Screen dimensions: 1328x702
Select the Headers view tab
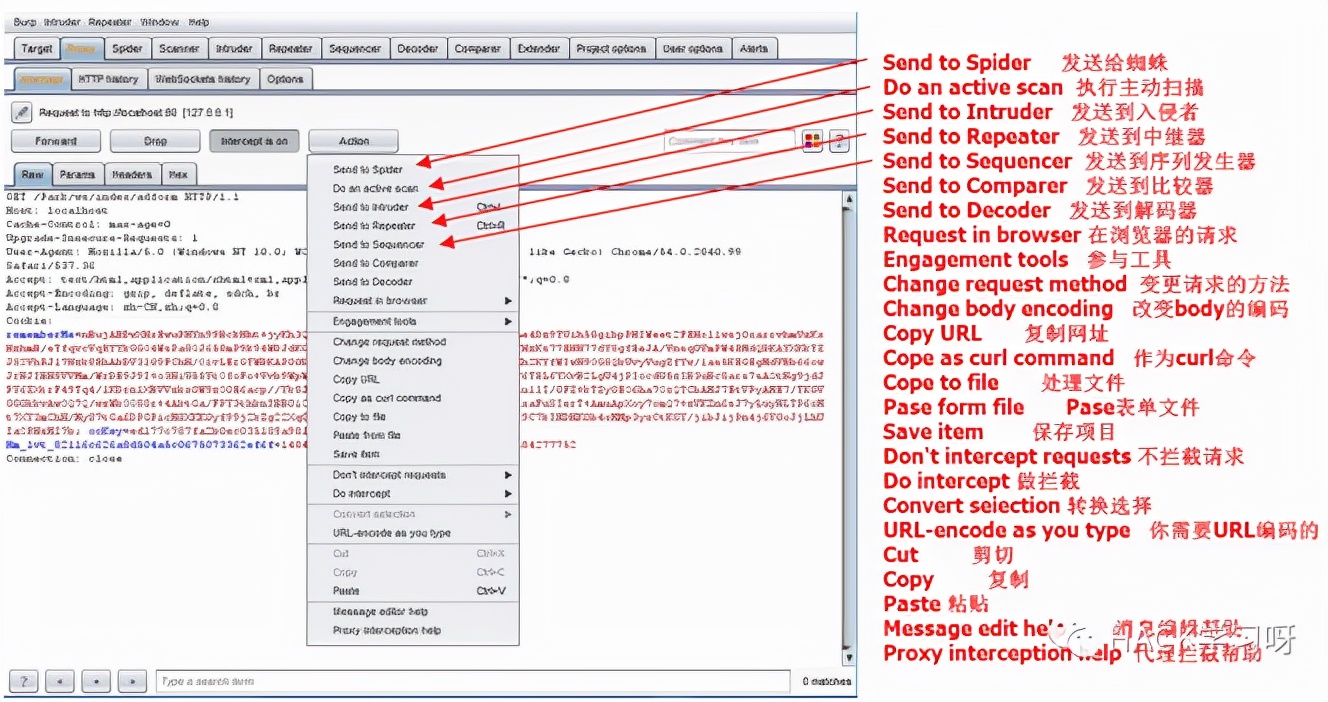pos(131,174)
